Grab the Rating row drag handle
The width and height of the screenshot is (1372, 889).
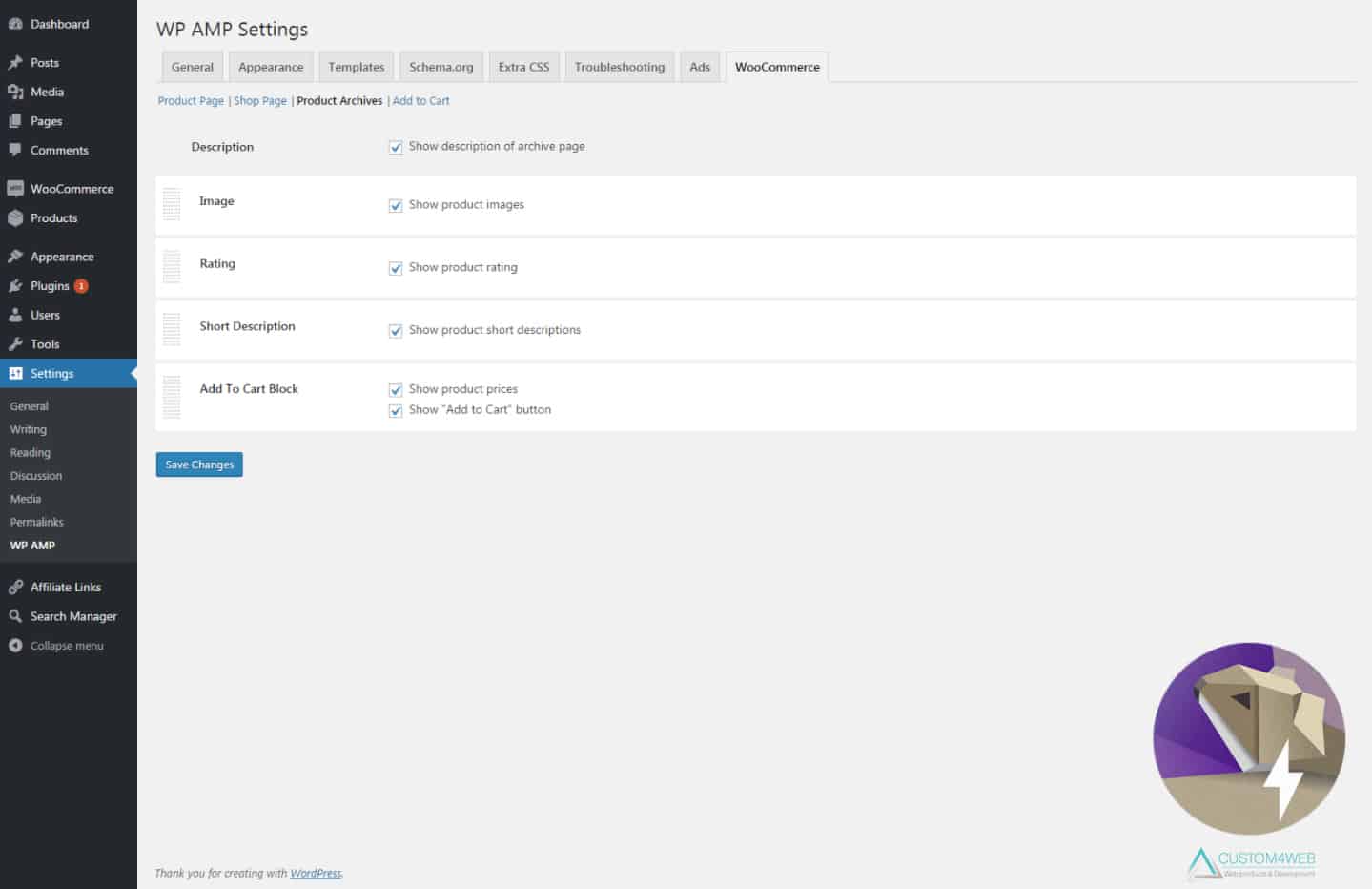tap(172, 267)
